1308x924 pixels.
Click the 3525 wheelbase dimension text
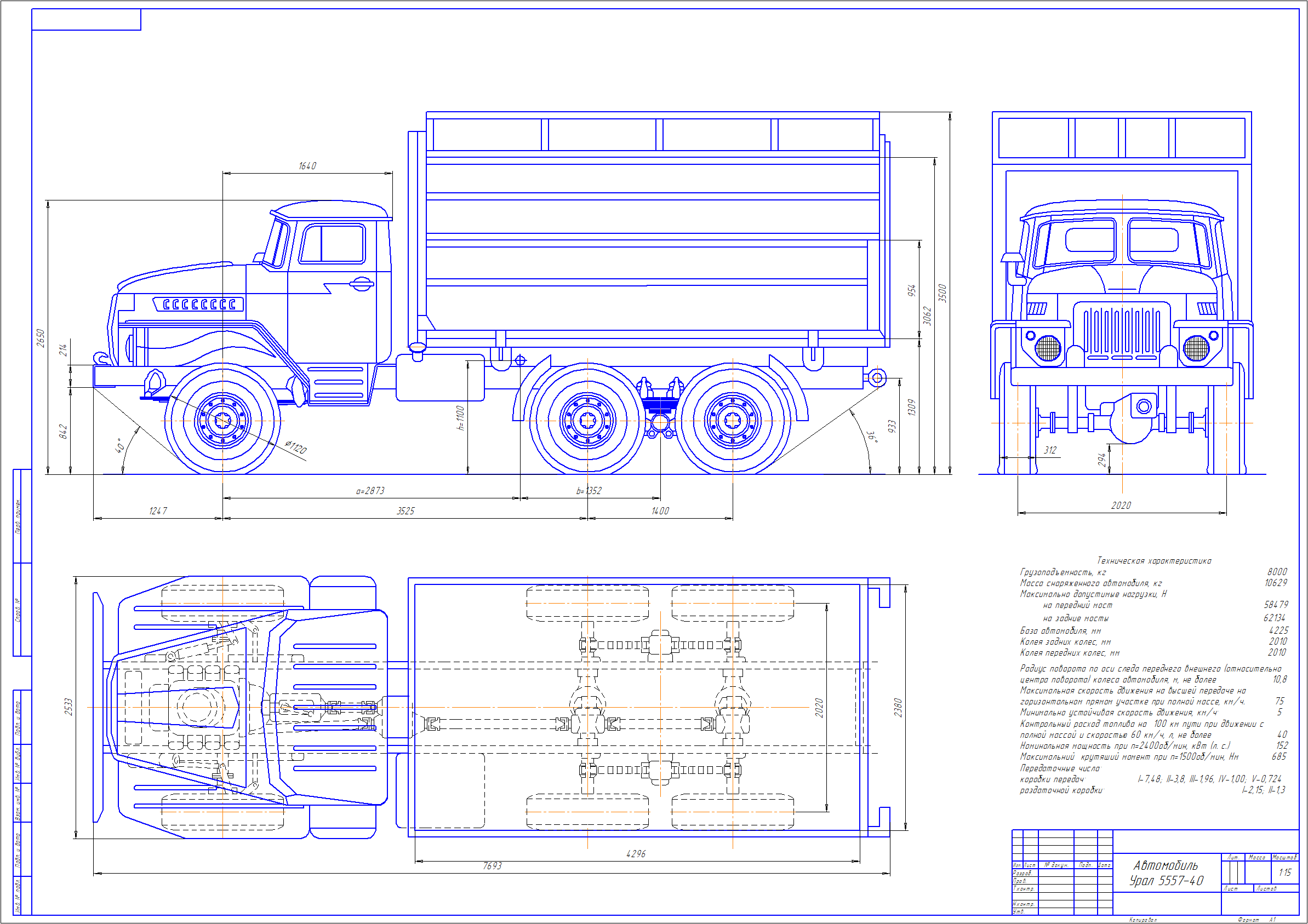click(x=405, y=511)
